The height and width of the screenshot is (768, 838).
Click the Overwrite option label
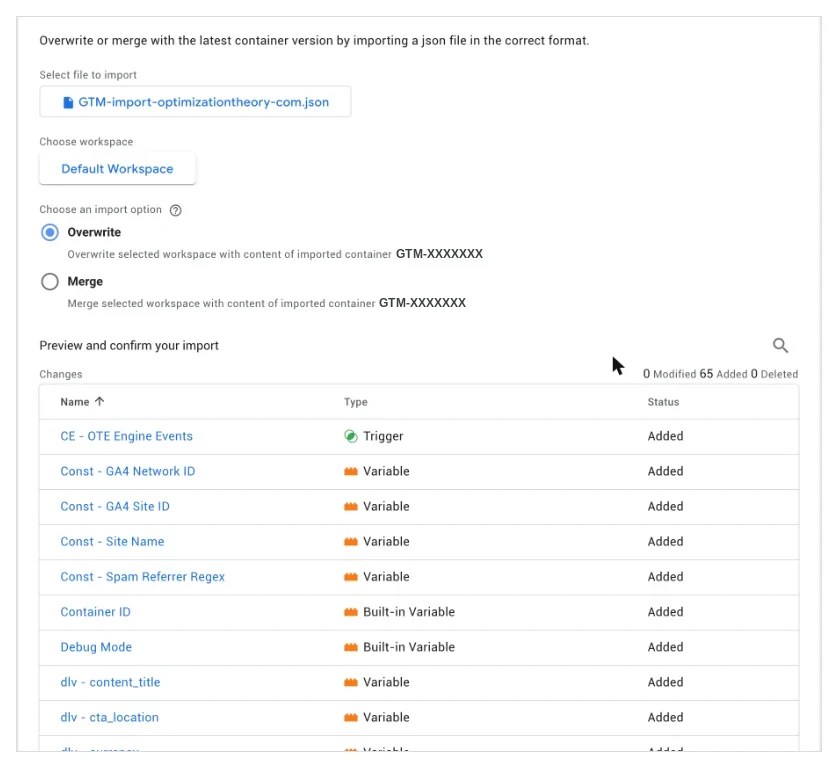94,232
